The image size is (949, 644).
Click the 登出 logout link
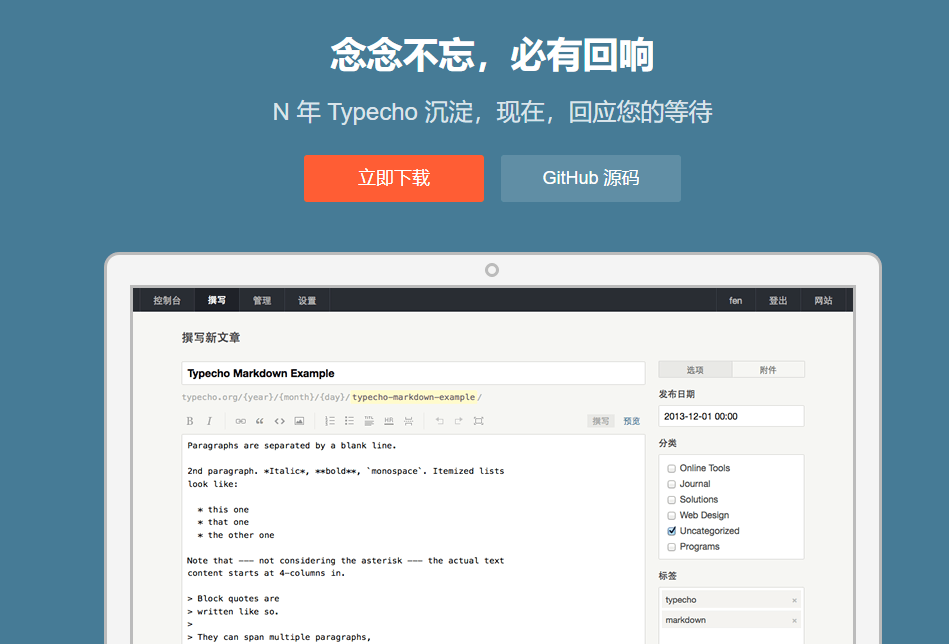pos(778,300)
